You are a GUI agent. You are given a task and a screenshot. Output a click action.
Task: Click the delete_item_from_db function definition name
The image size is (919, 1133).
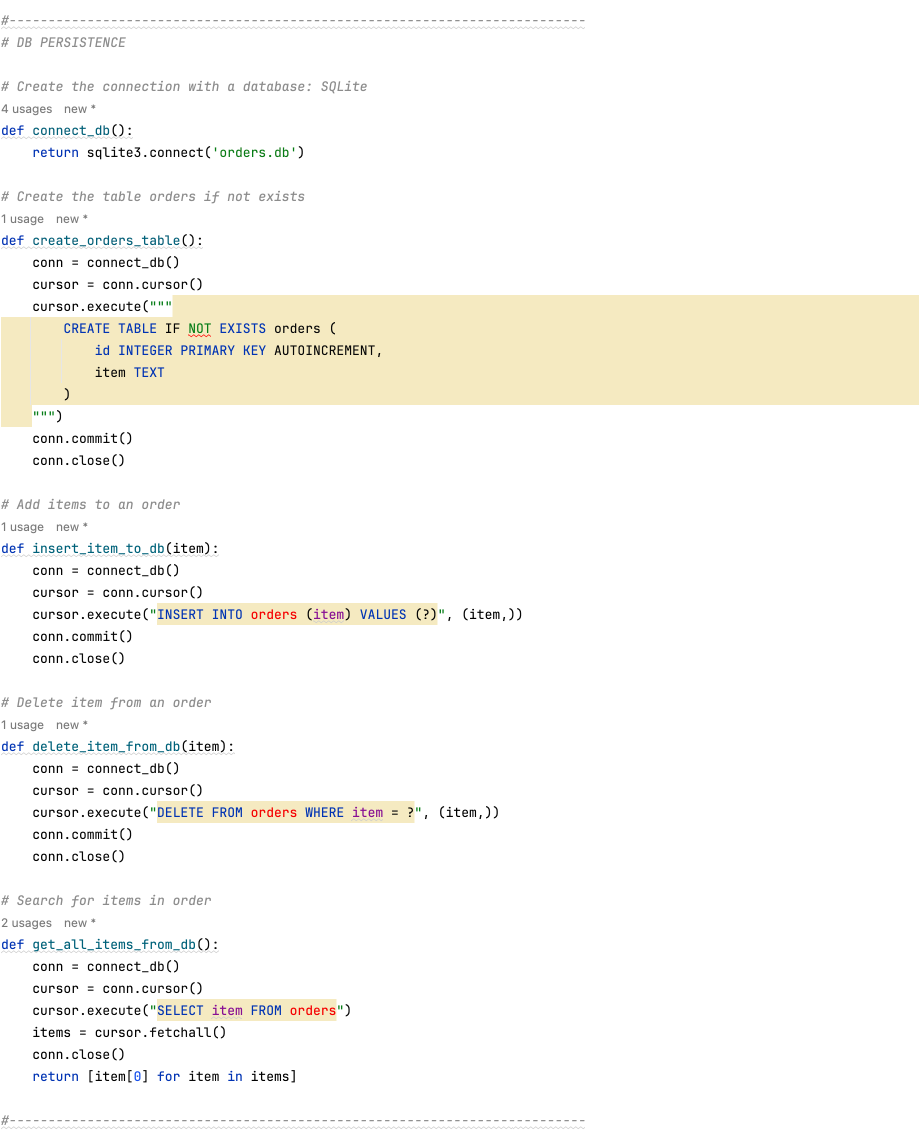click(106, 747)
